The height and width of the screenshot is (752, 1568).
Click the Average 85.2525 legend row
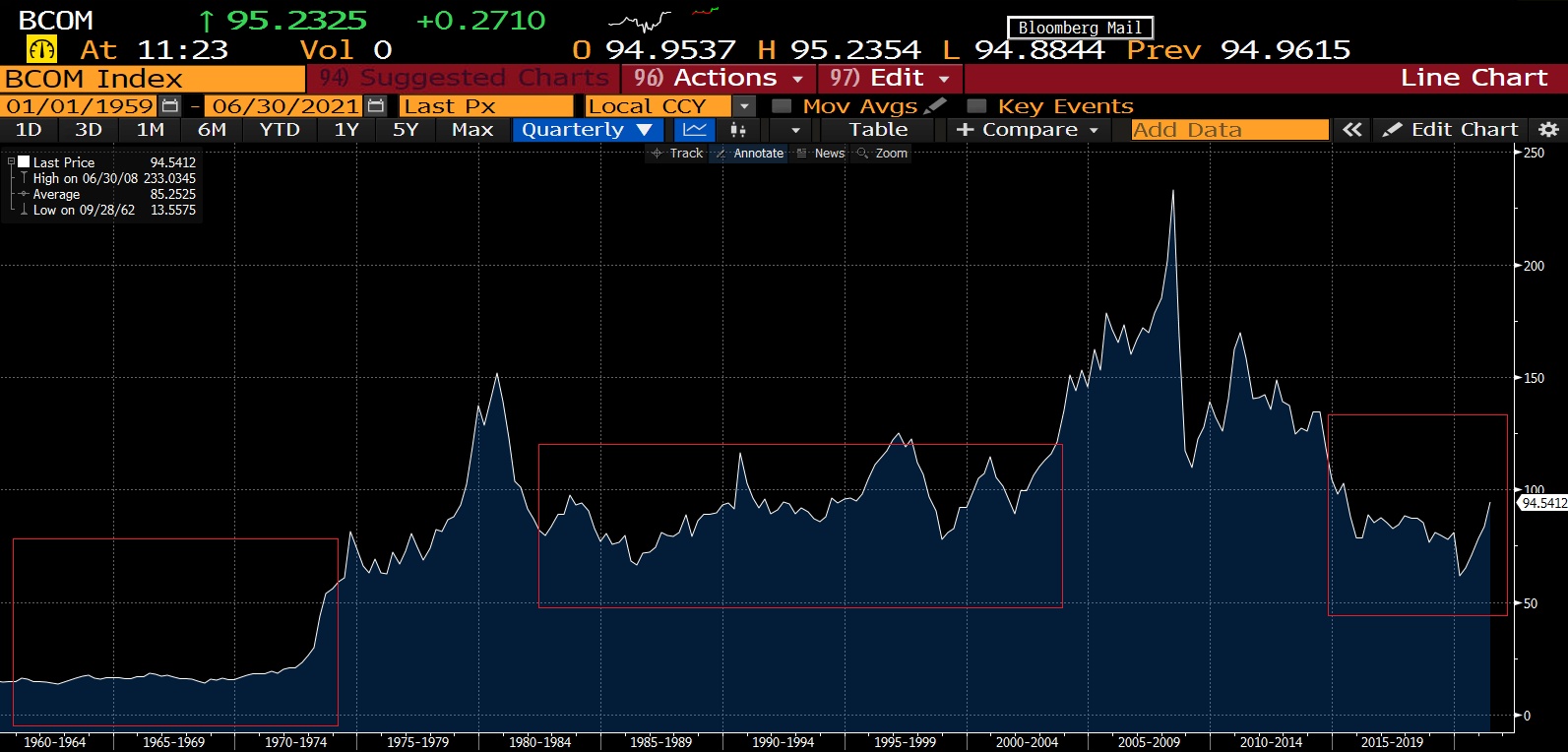106,194
